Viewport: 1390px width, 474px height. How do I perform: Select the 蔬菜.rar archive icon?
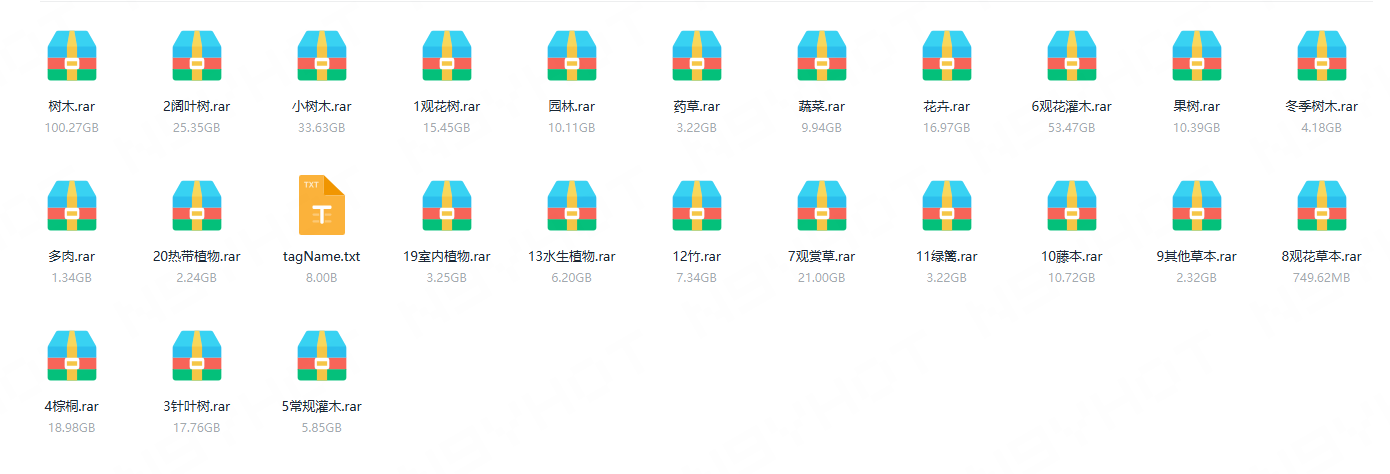click(x=822, y=55)
